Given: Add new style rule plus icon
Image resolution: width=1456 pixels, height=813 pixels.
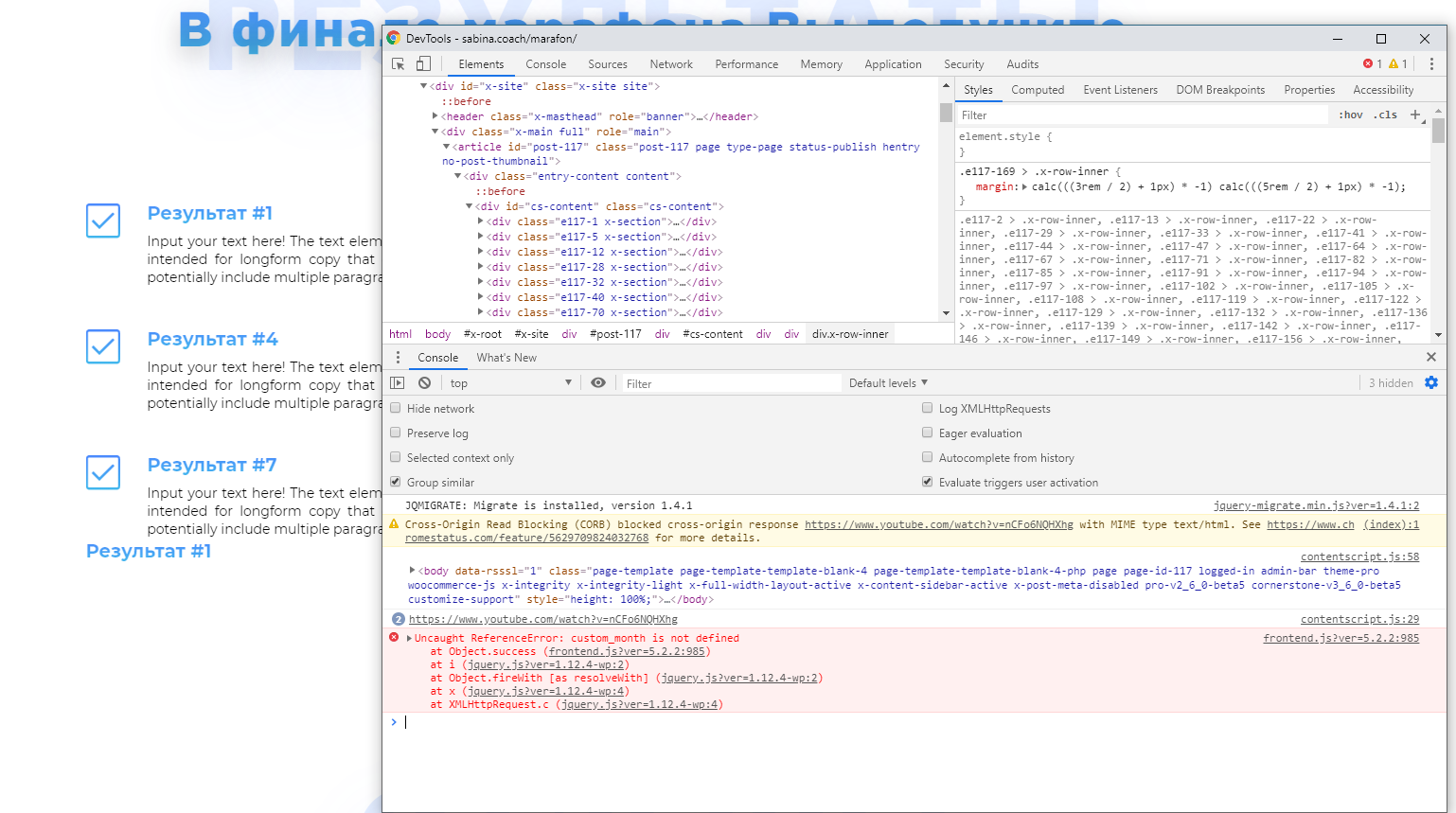Looking at the screenshot, I should coord(1415,115).
